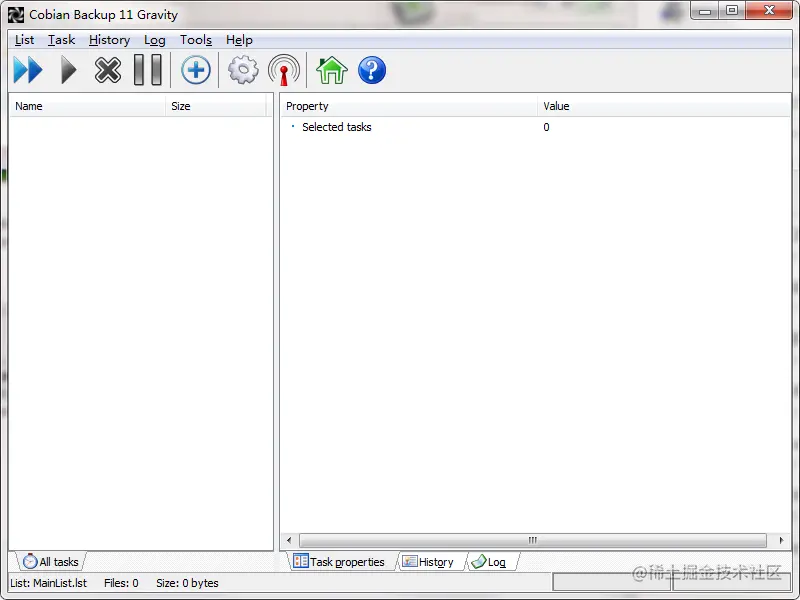Click the scrollbar left arrow

289,540
